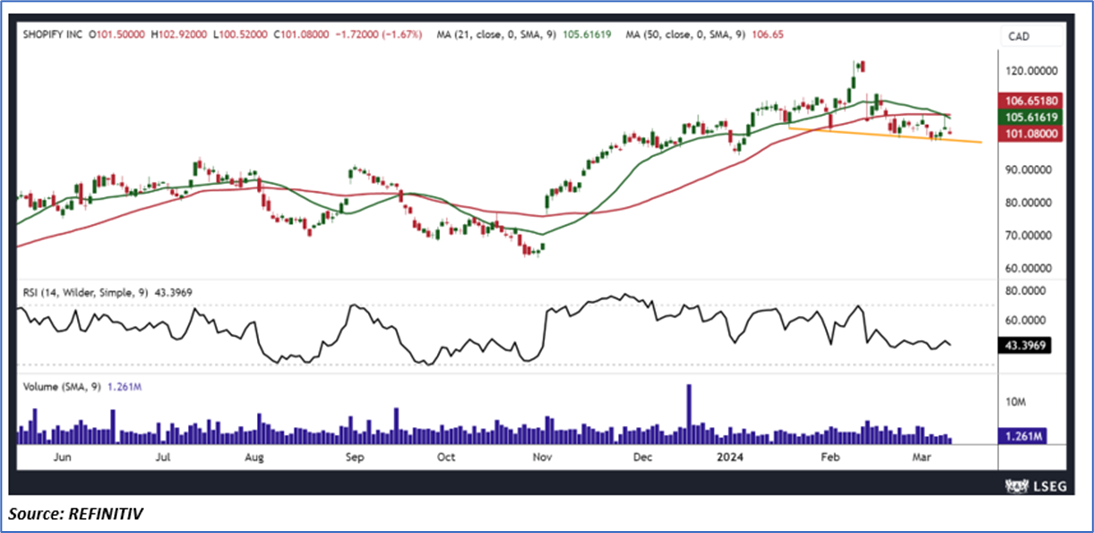This screenshot has height=533, width=1094.
Task: Select the MA (21, close, 0, SMA, 9) legend
Action: click(x=497, y=34)
